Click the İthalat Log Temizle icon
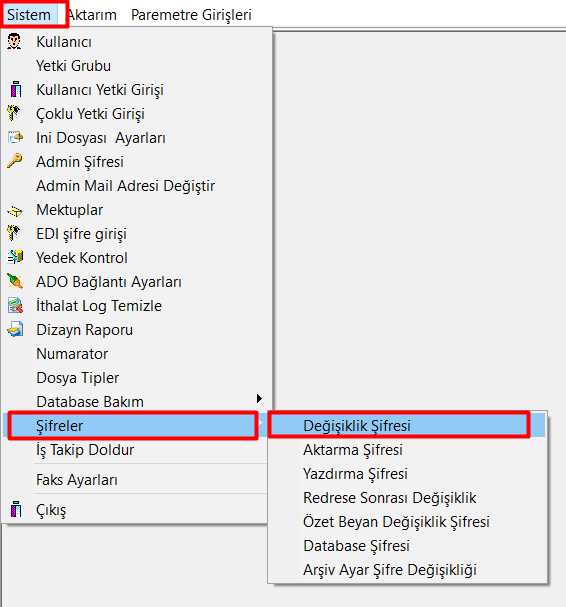The image size is (566, 607). (x=15, y=305)
